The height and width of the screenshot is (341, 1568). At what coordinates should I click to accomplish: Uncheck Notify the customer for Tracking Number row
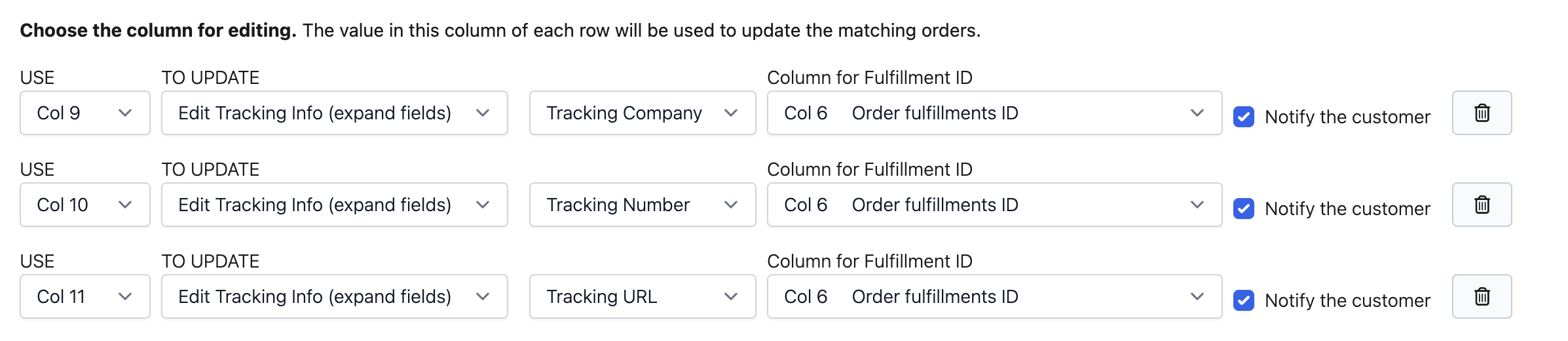point(1243,209)
